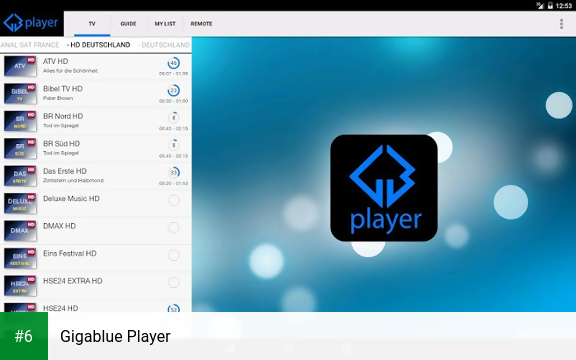The height and width of the screenshot is (360, 576).
Task: Click empty progress circle for Deluxe Music HD
Action: [173, 200]
